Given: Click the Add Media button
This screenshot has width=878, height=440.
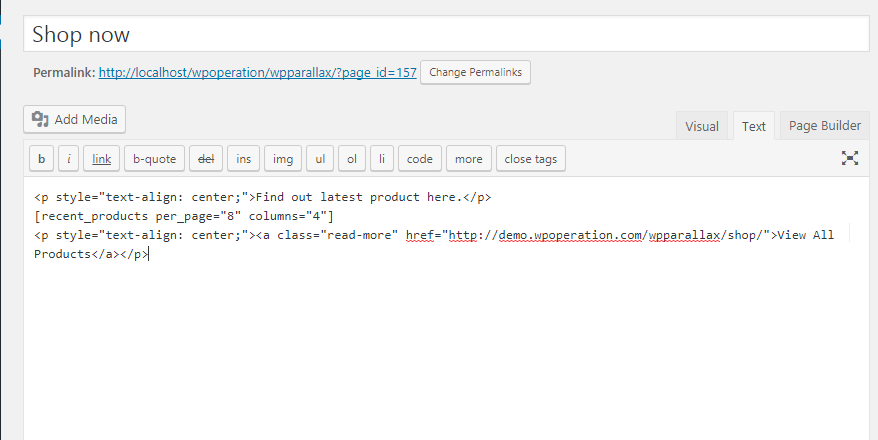Looking at the screenshot, I should pos(75,120).
